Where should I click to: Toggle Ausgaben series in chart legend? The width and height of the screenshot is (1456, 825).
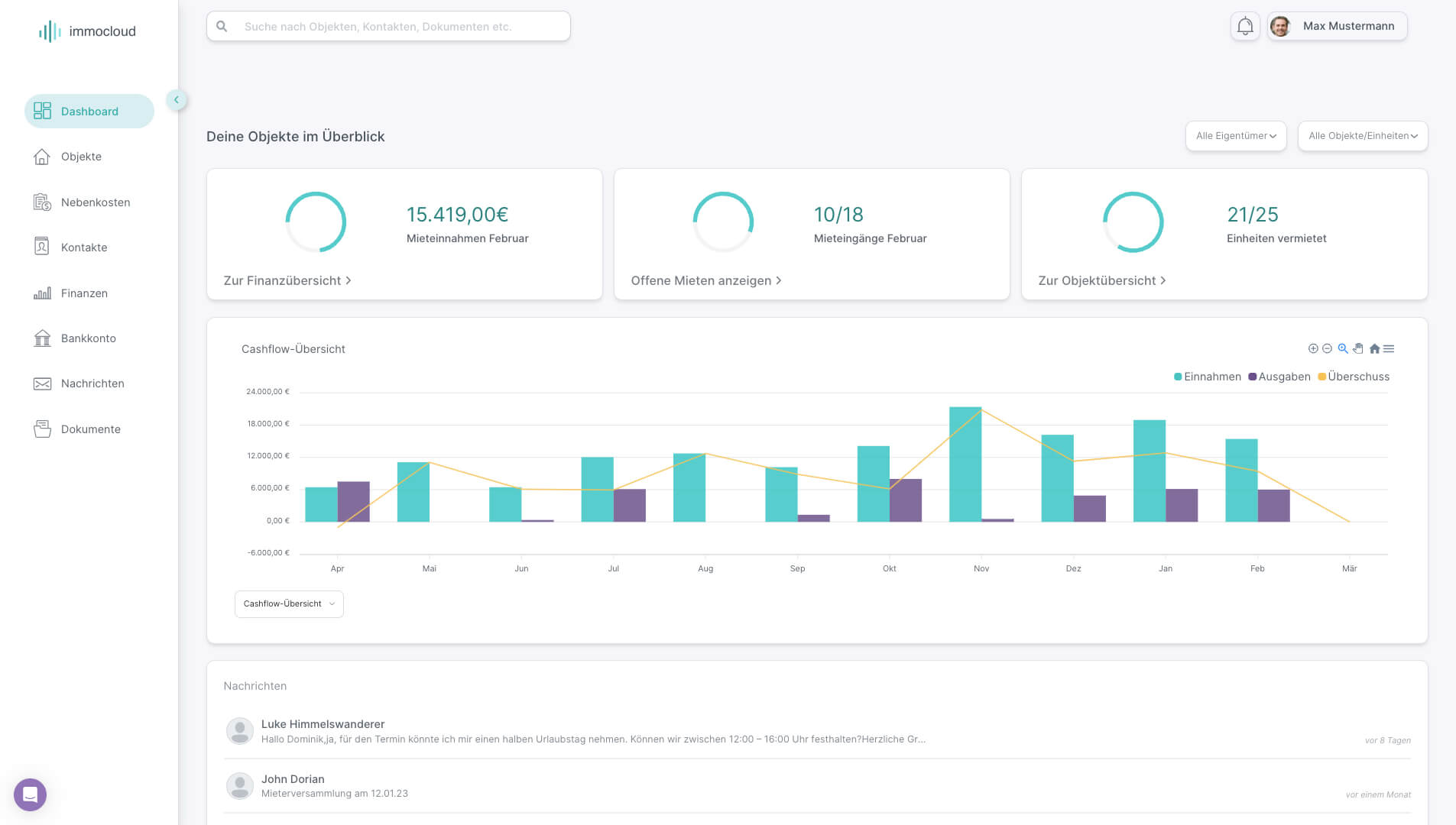point(1279,377)
